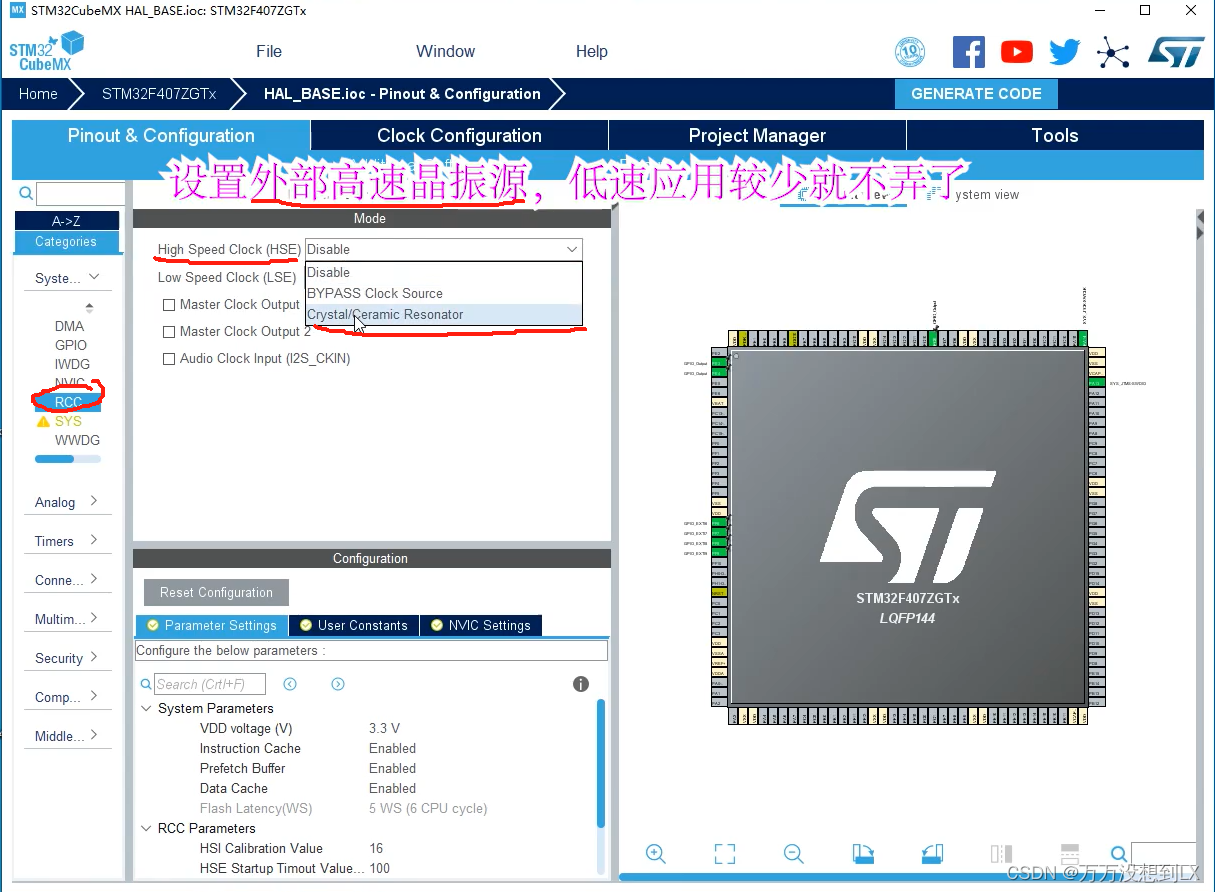Open the User Constants tab

pos(354,625)
